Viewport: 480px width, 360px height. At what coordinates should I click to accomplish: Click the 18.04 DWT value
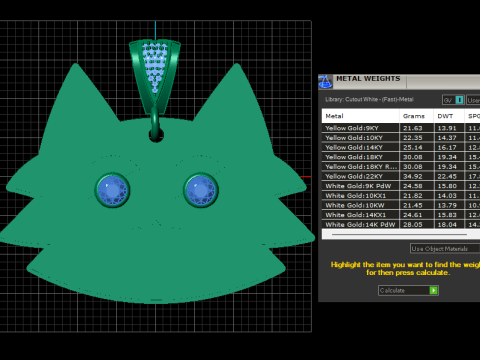(x=447, y=225)
